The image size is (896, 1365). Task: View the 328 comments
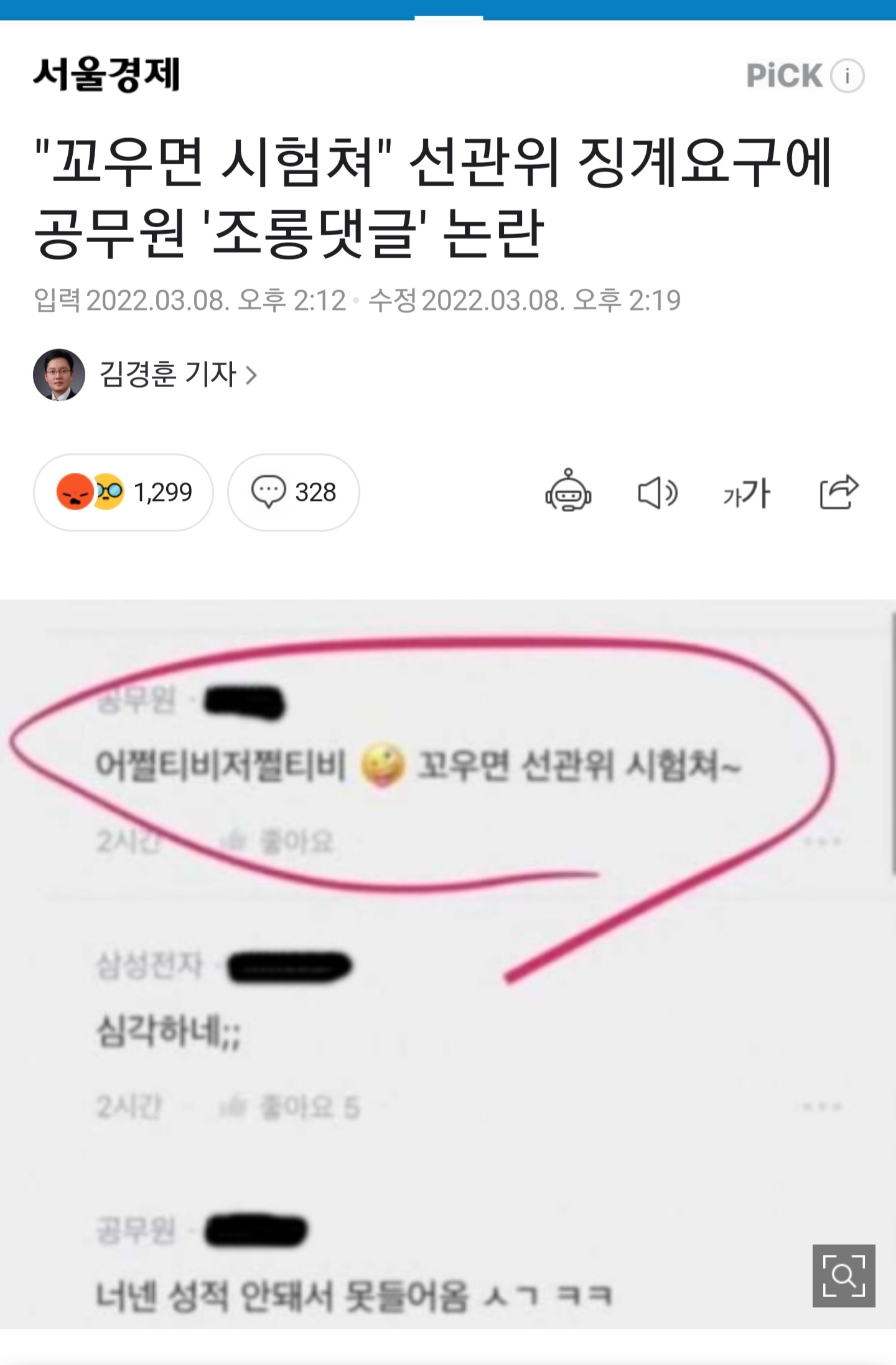coord(293,492)
